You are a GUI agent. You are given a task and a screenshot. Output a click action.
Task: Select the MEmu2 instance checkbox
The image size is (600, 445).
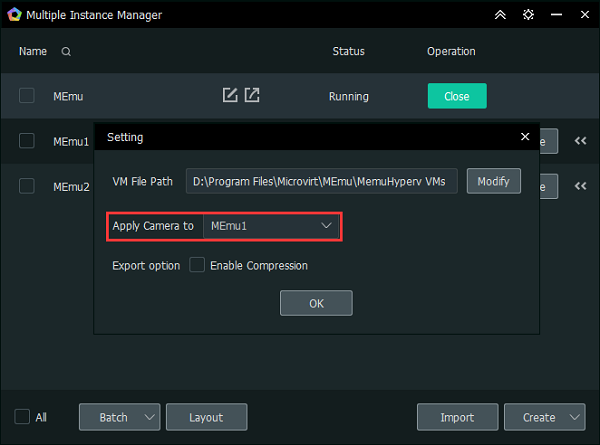27,186
